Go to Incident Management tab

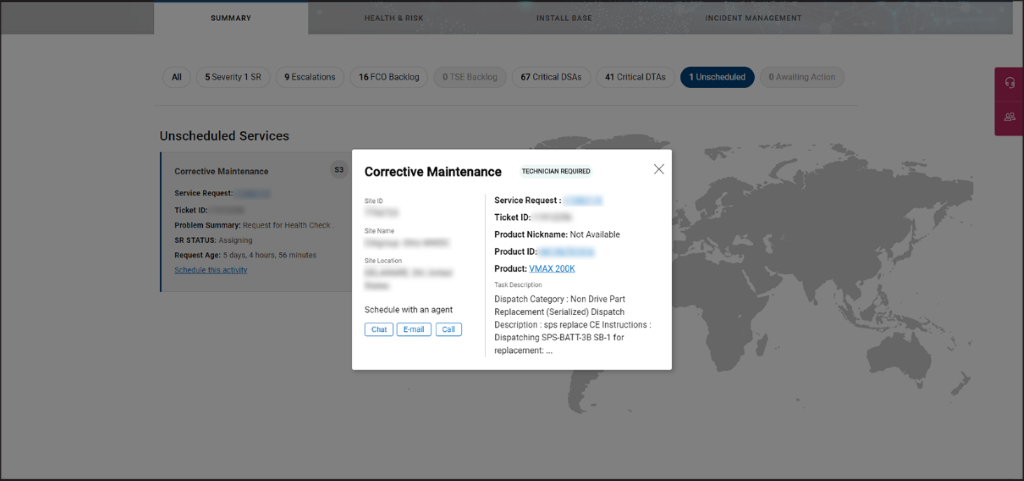[x=753, y=18]
